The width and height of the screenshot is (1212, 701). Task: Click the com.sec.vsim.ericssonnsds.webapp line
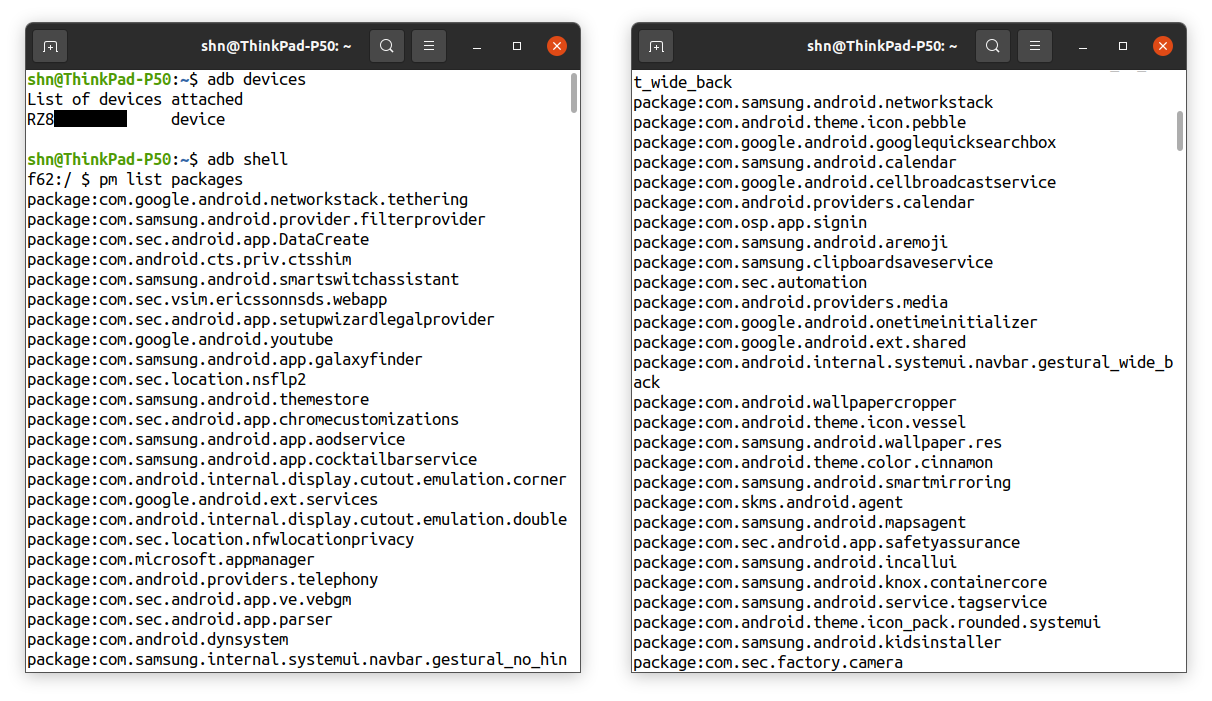coord(207,299)
